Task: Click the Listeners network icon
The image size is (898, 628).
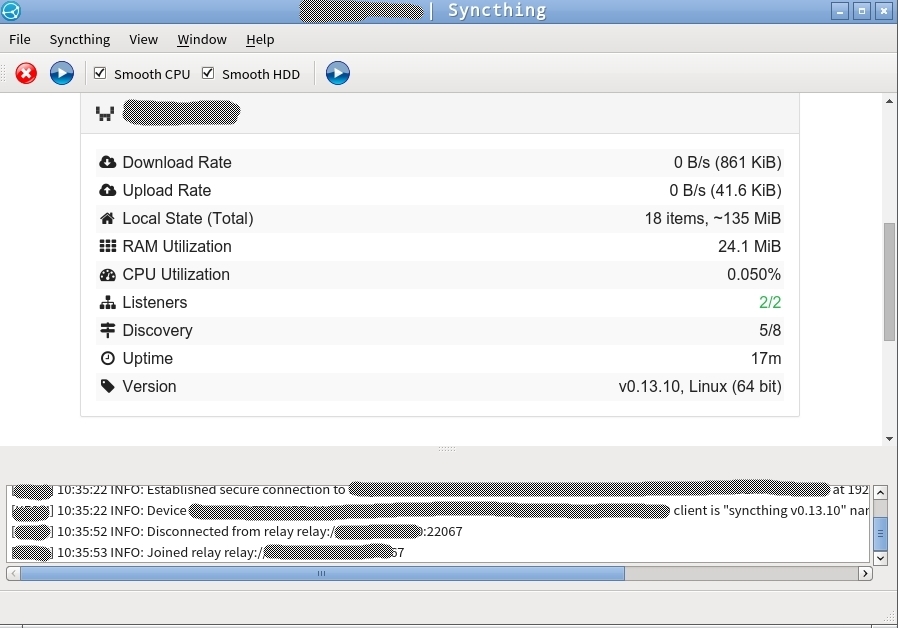Action: pos(107,302)
